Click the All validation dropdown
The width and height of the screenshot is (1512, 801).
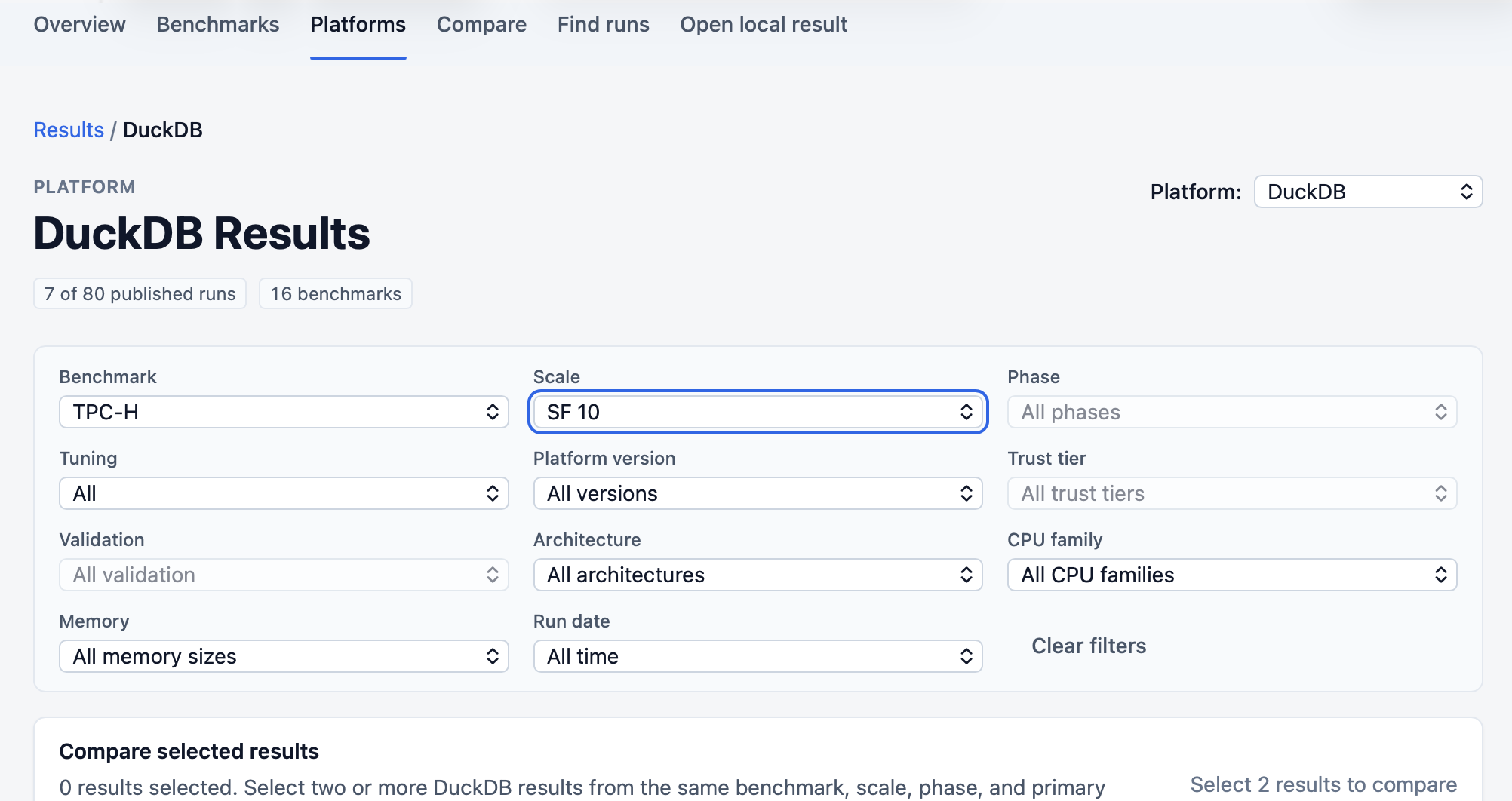point(284,575)
